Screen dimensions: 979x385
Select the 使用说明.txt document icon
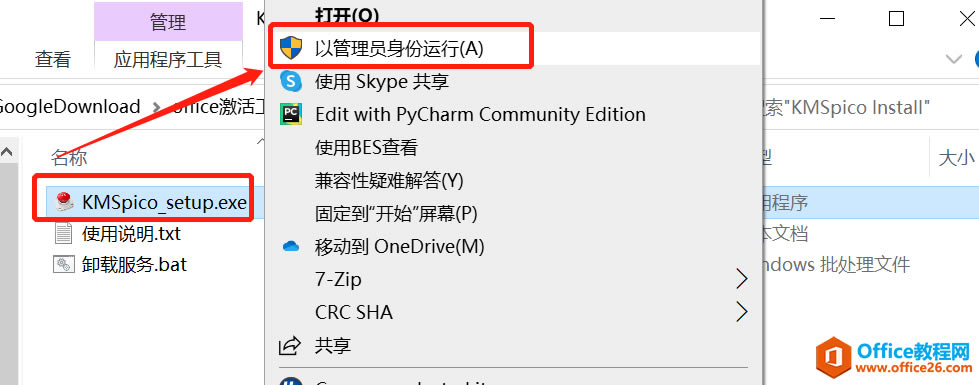pos(64,233)
